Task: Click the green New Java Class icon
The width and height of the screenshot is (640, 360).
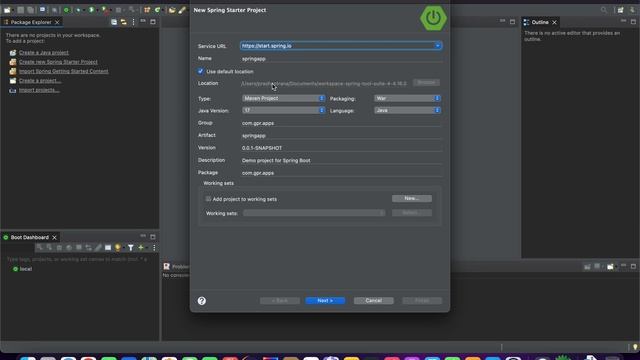Action: 157,10
